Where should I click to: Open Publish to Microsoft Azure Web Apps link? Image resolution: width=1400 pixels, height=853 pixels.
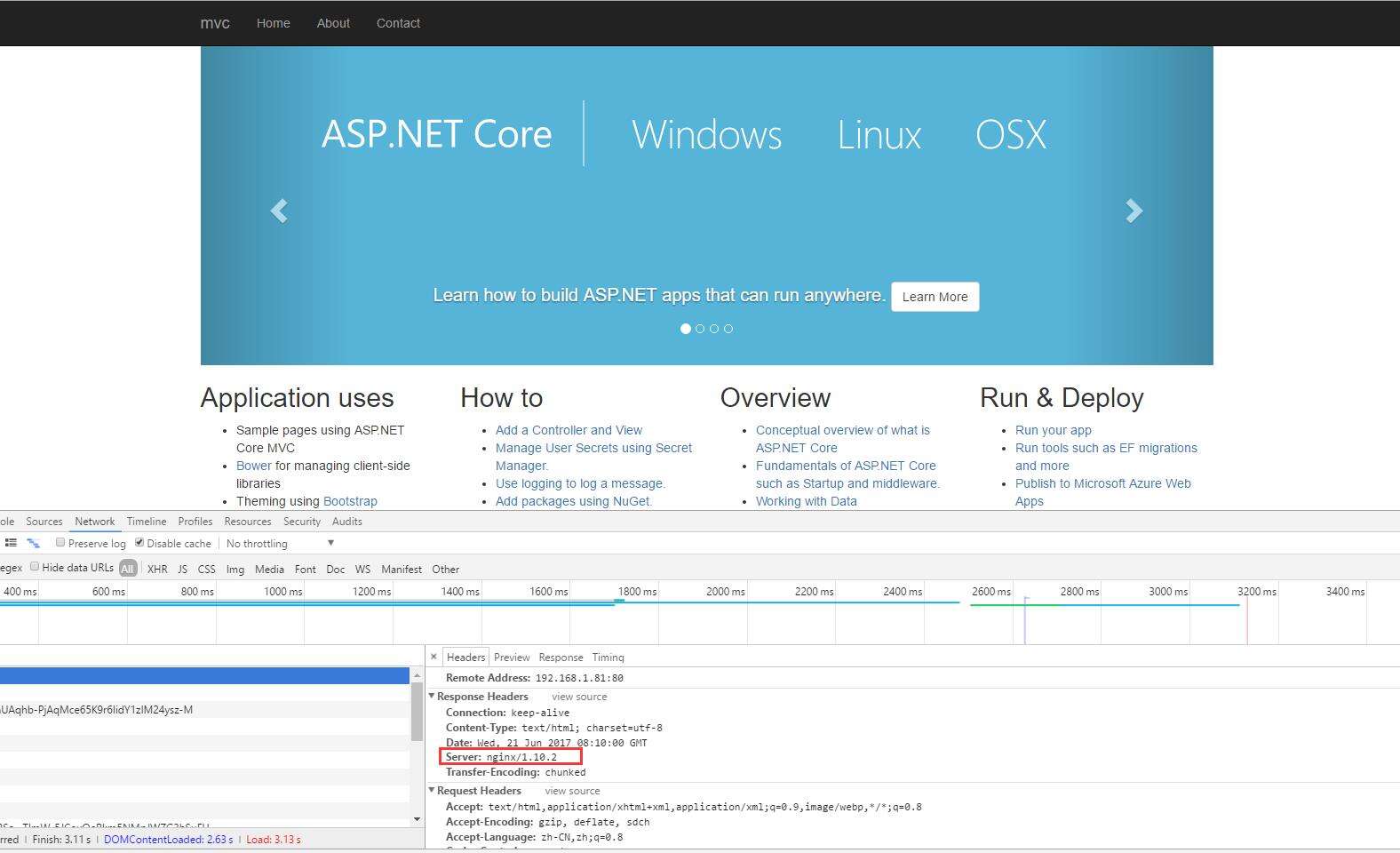coord(1103,492)
